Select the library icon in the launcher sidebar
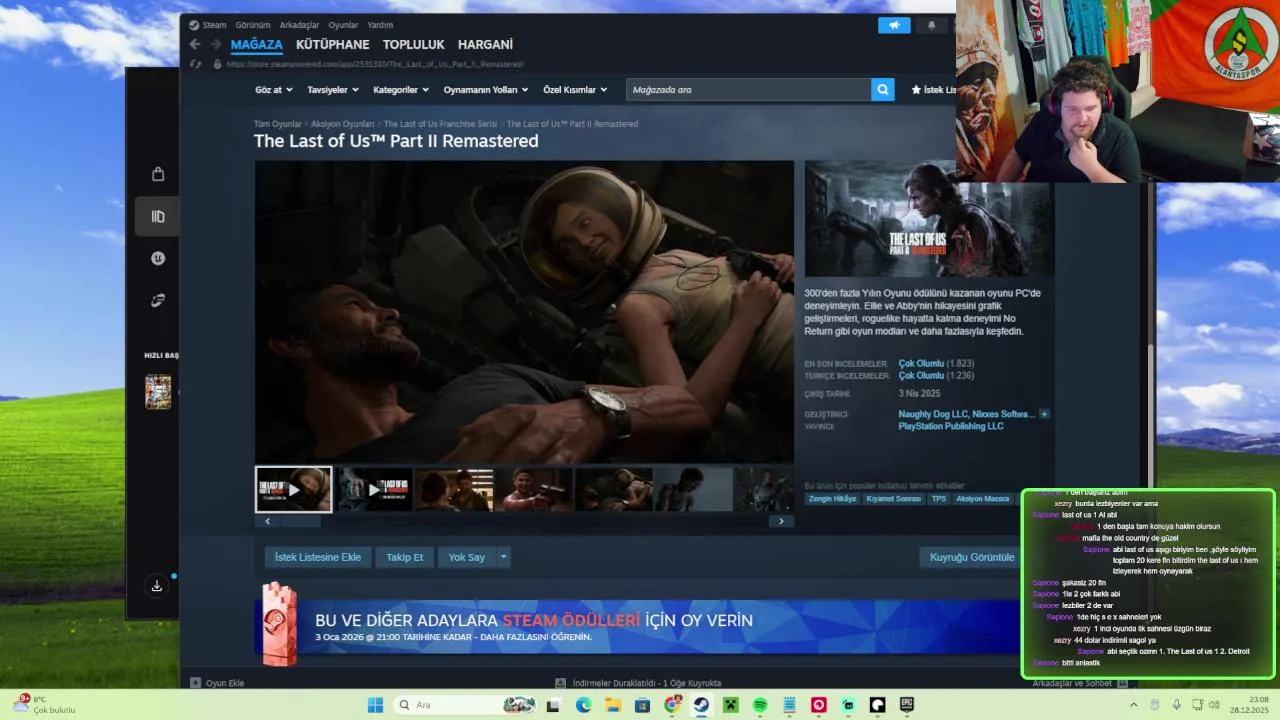Image resolution: width=1280 pixels, height=720 pixels. [x=158, y=216]
